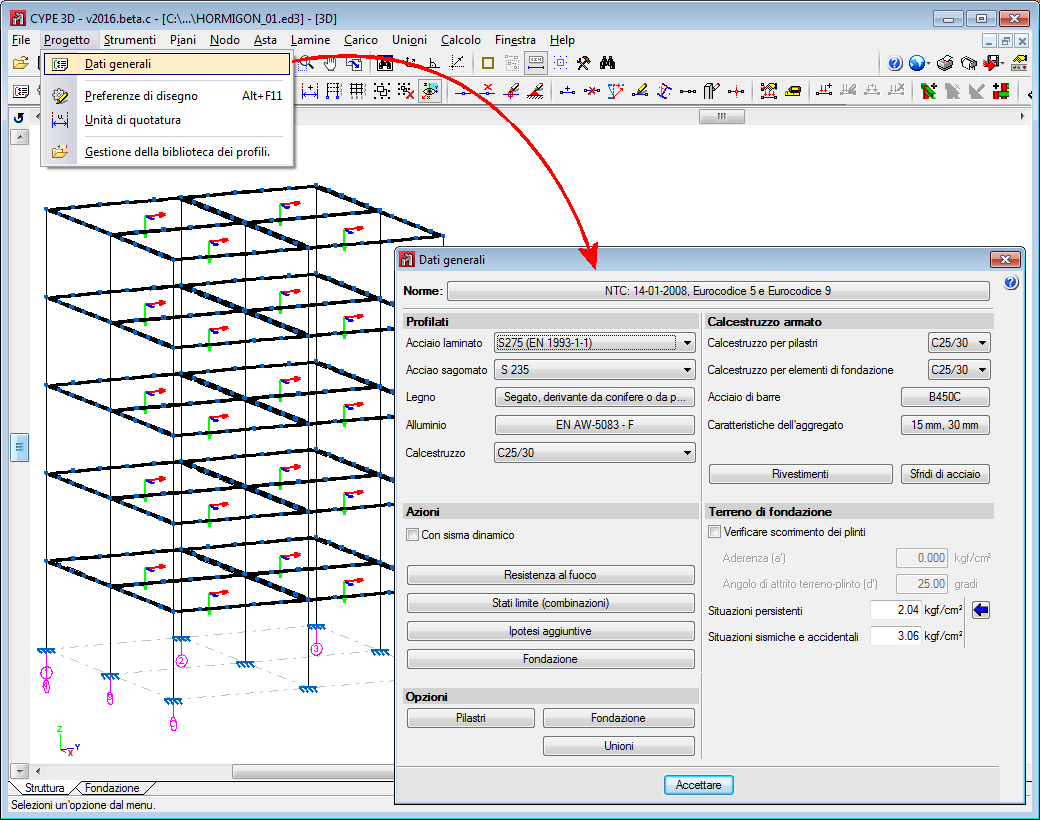Click the grid lines with numbers icon
Image resolution: width=1040 pixels, height=820 pixels.
pos(358,91)
